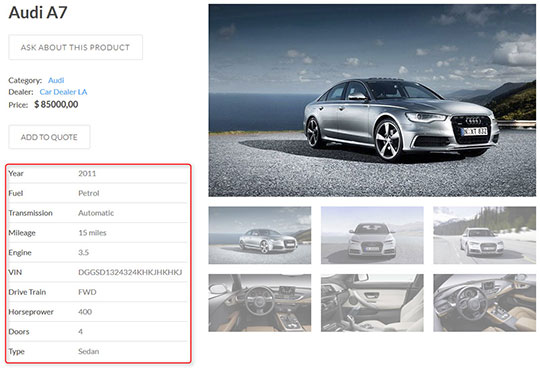Click the Type row value Sedan
The height and width of the screenshot is (368, 540).
(x=89, y=351)
